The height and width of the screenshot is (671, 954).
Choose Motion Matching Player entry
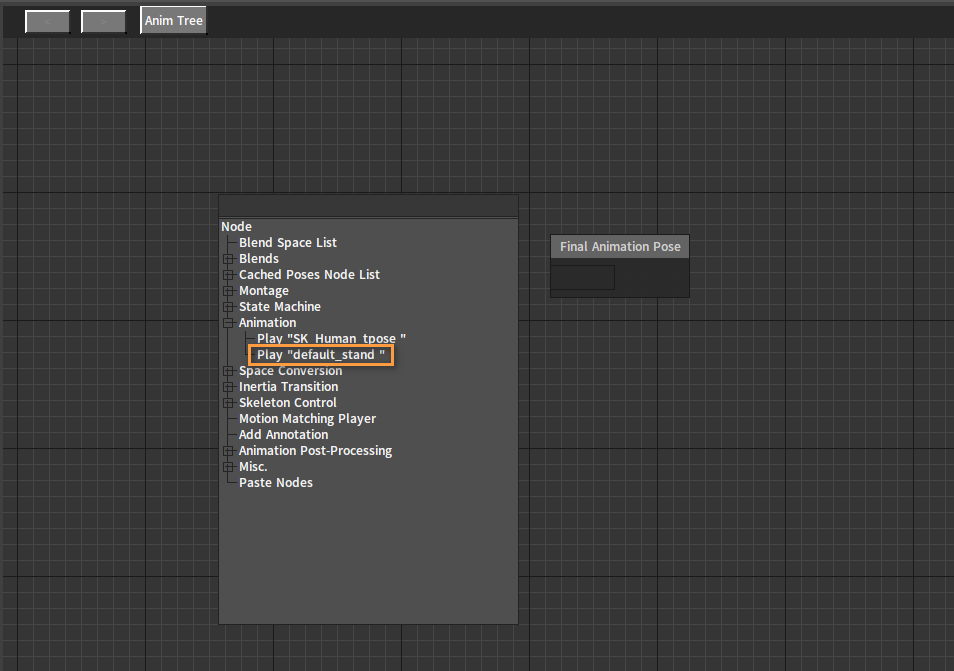(307, 419)
